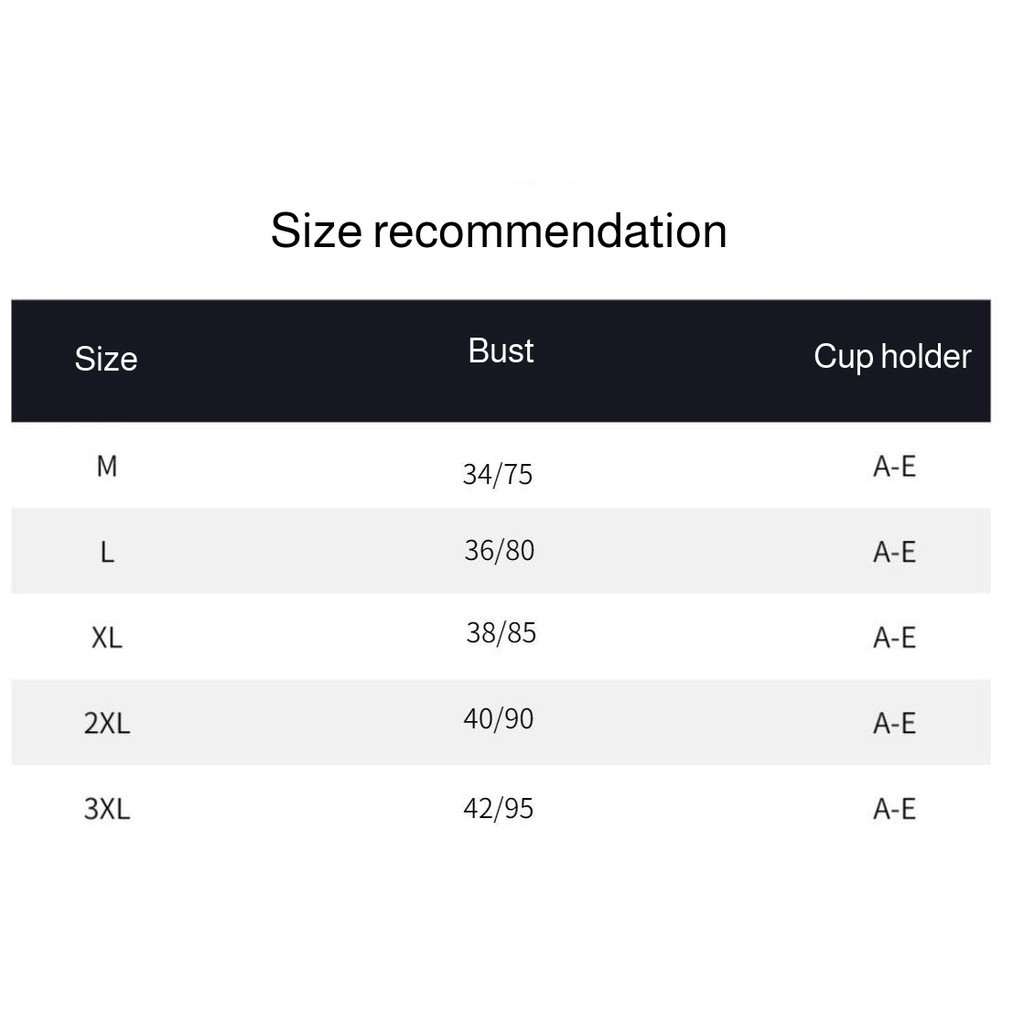This screenshot has width=1024, height=1024.
Task: Select the 34/75 bust value
Action: pos(498,475)
